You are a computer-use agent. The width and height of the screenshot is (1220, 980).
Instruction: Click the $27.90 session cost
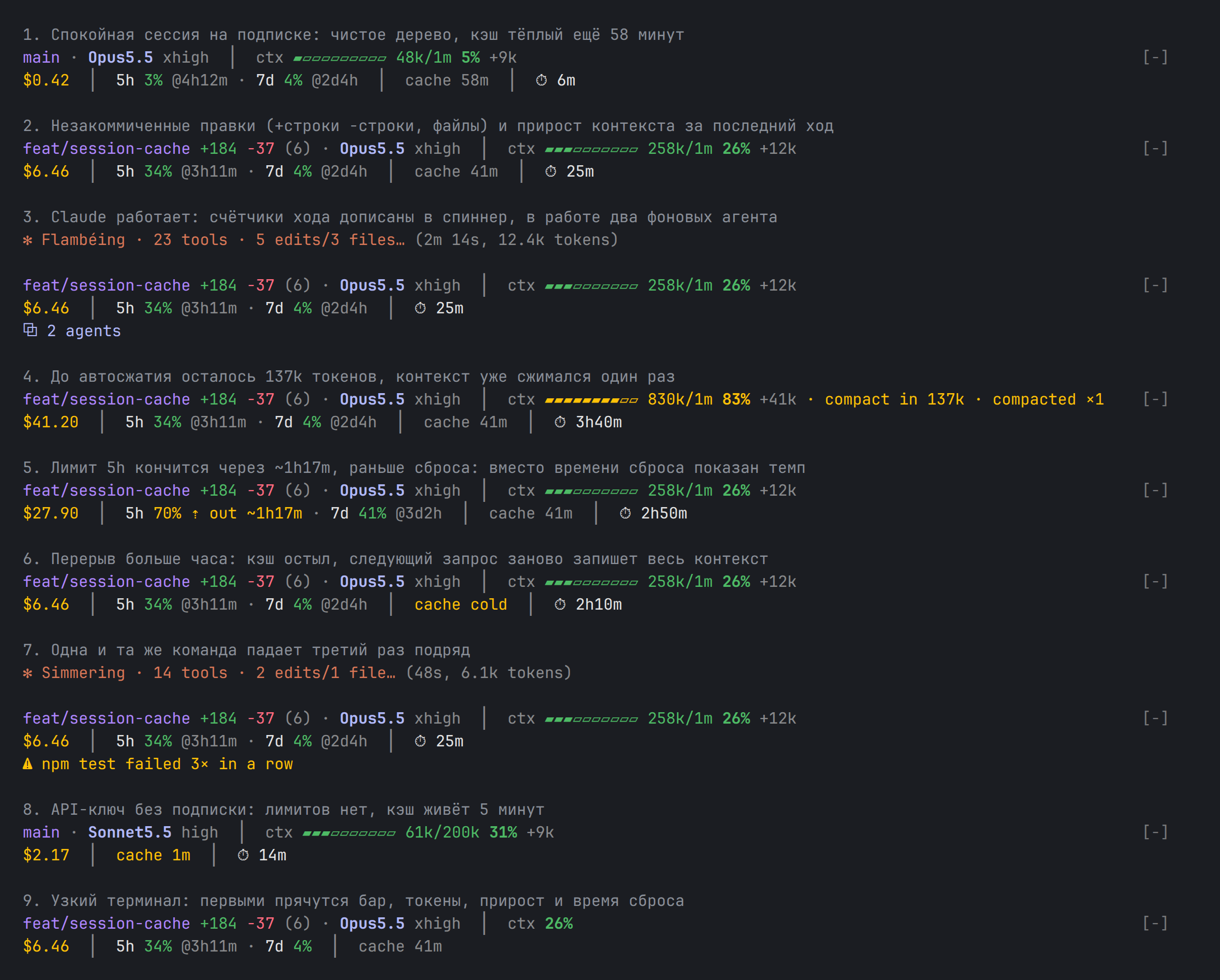pos(50,513)
